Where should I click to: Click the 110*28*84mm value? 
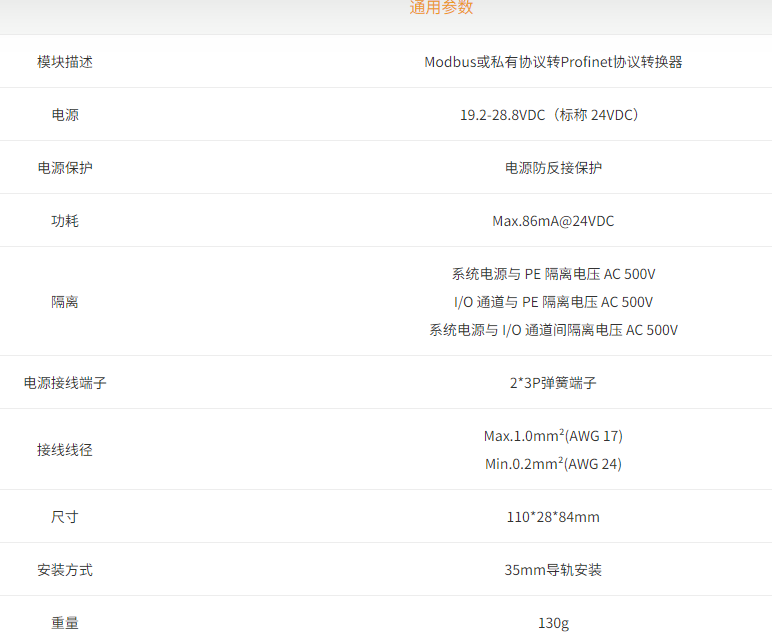[x=553, y=517]
